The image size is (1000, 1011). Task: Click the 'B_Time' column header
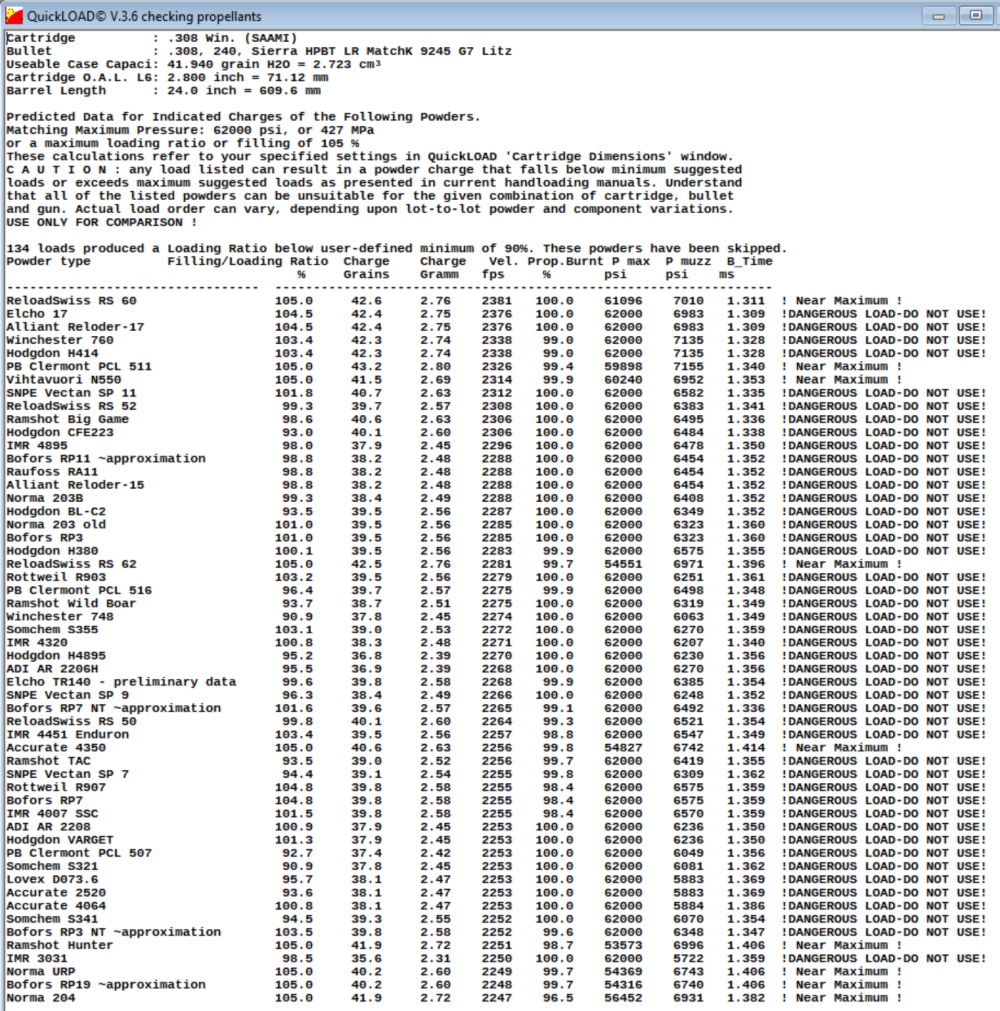click(x=749, y=261)
